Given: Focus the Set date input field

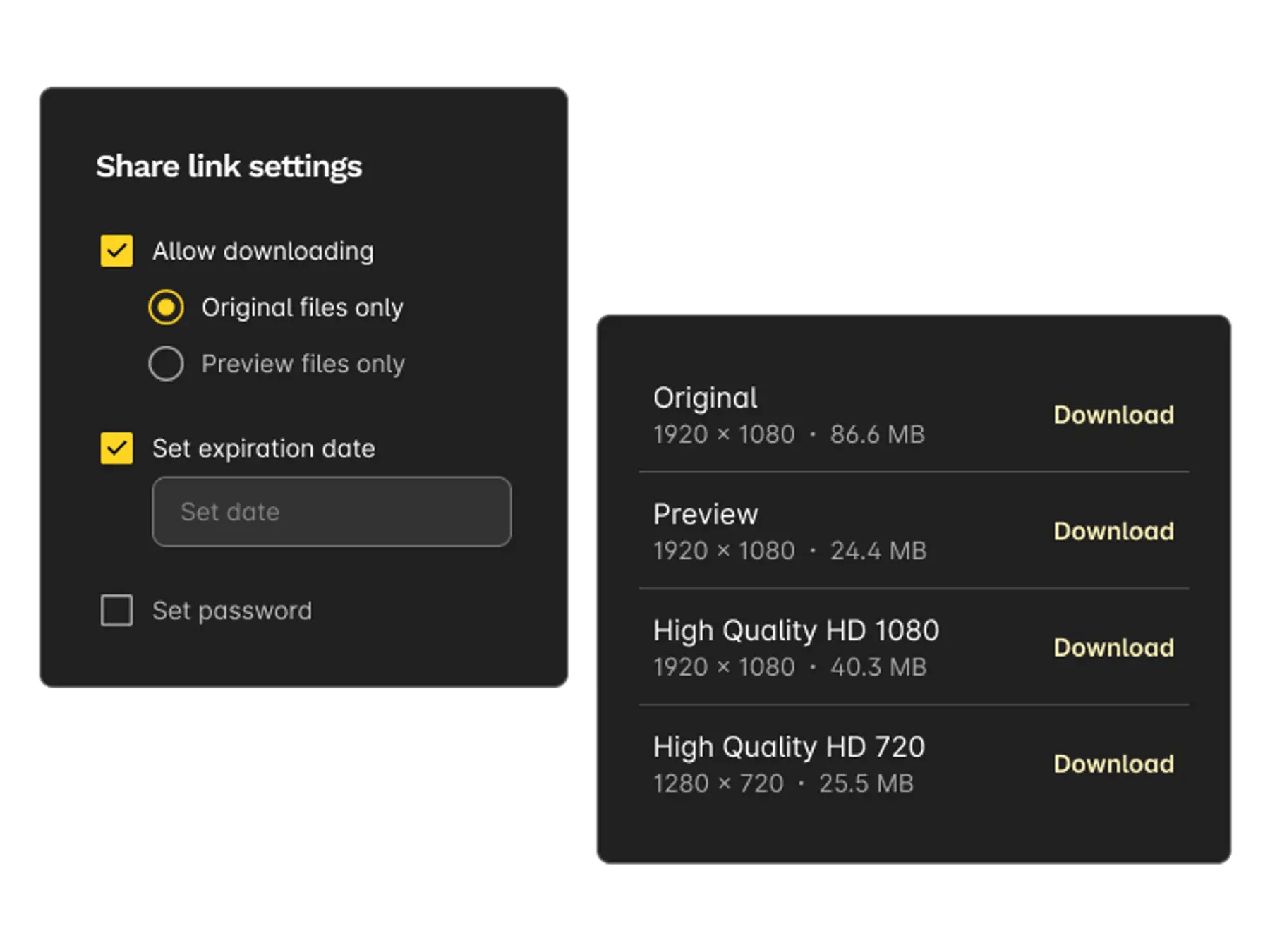Looking at the screenshot, I should coord(332,512).
